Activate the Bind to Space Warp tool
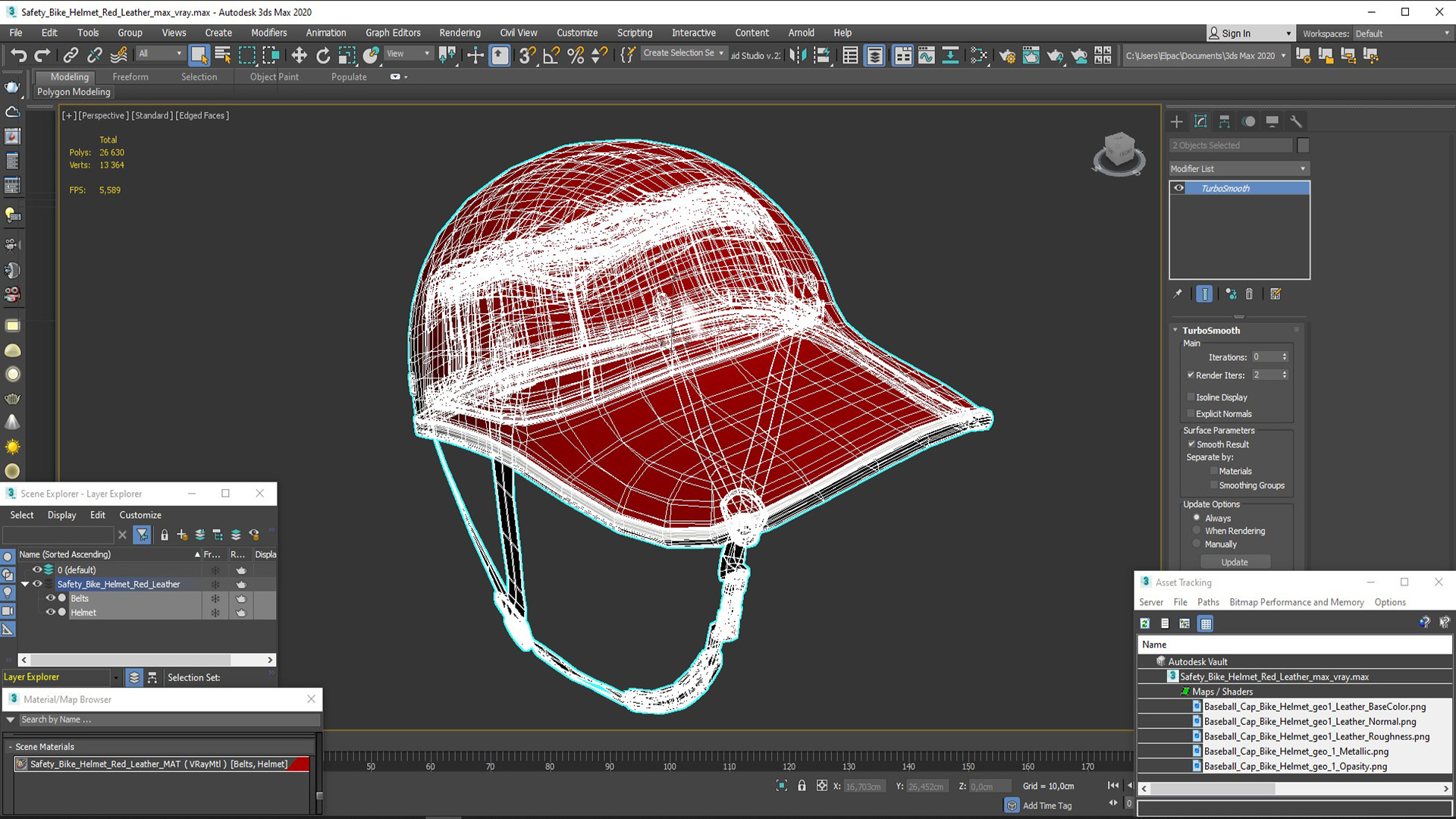 119,55
